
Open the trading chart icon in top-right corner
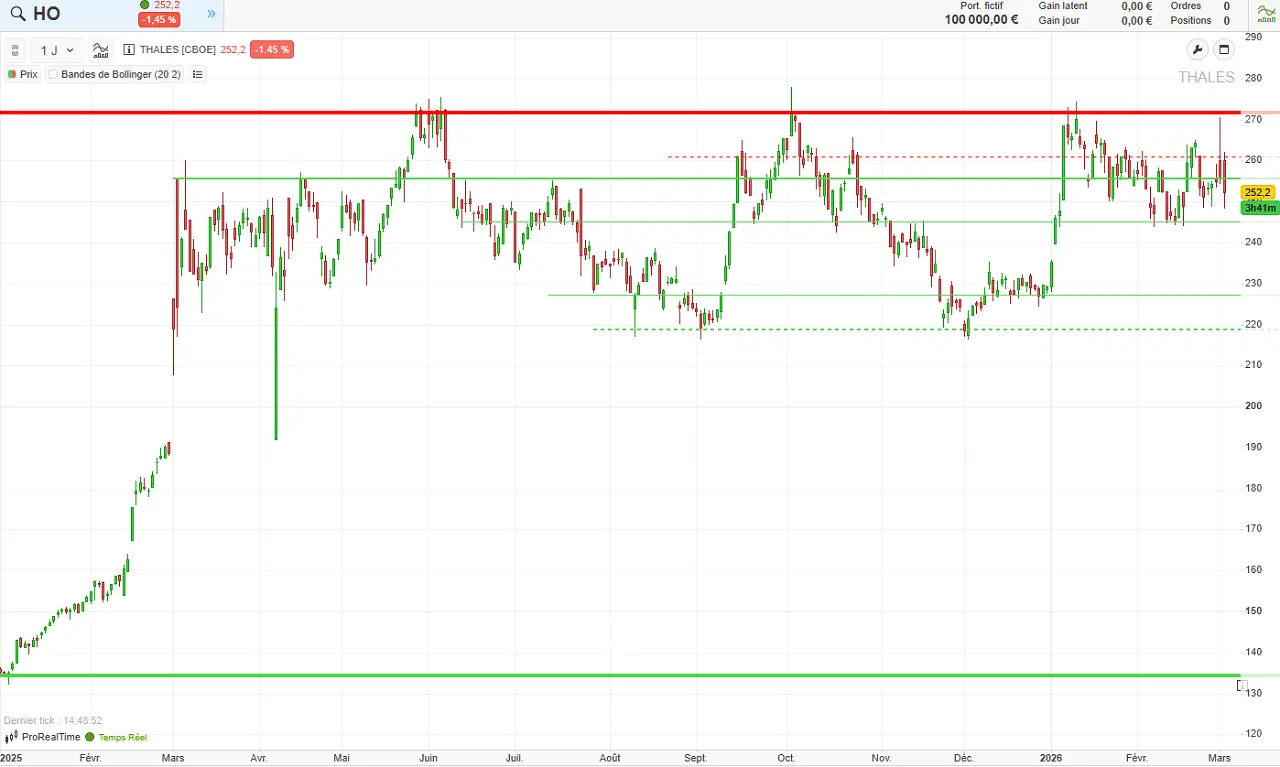(1266, 14)
